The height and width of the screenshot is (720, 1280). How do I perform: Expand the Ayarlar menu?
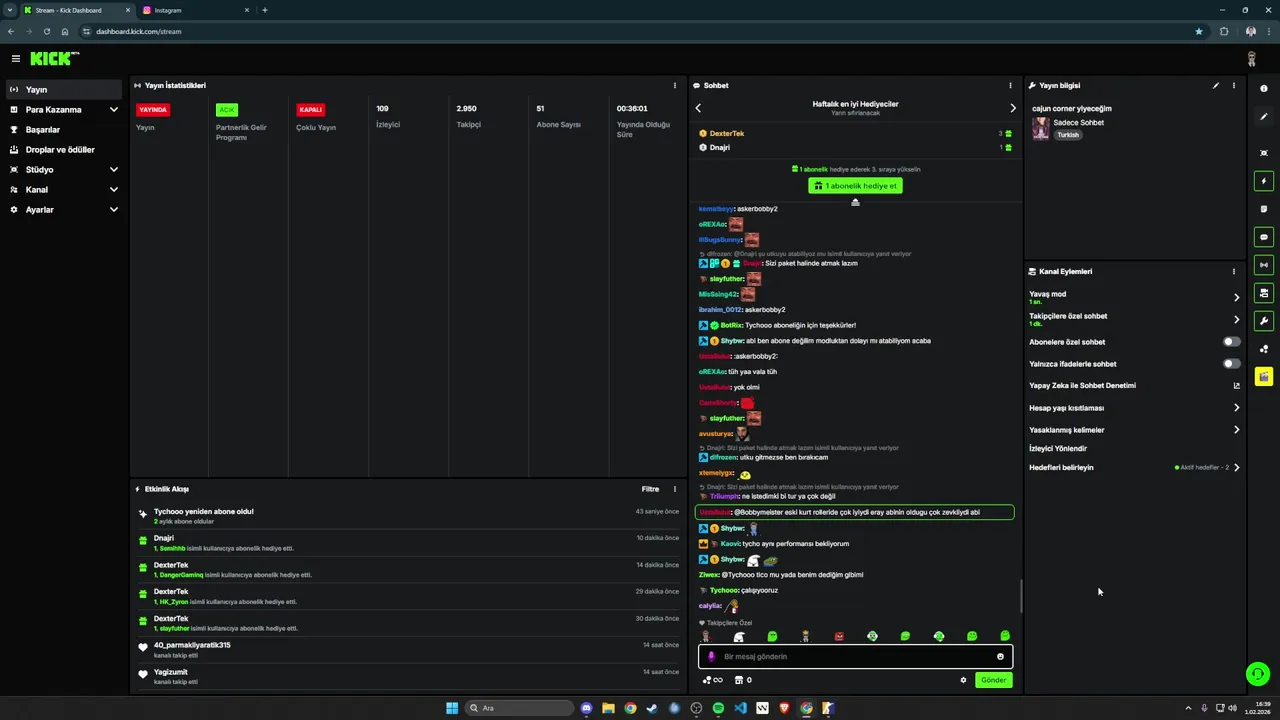[x=64, y=209]
